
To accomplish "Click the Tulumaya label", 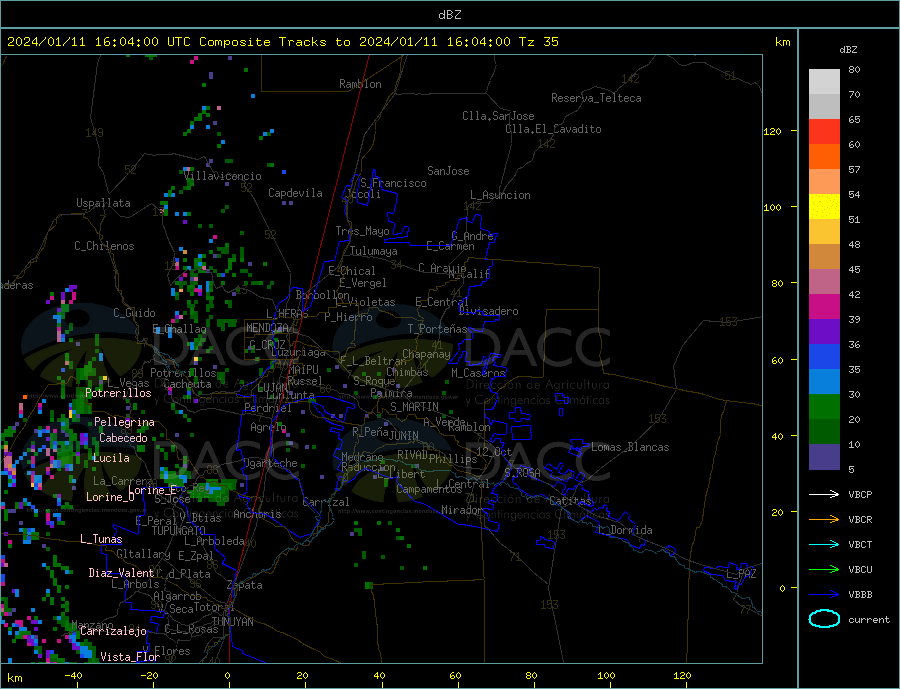I will pyautogui.click(x=374, y=251).
